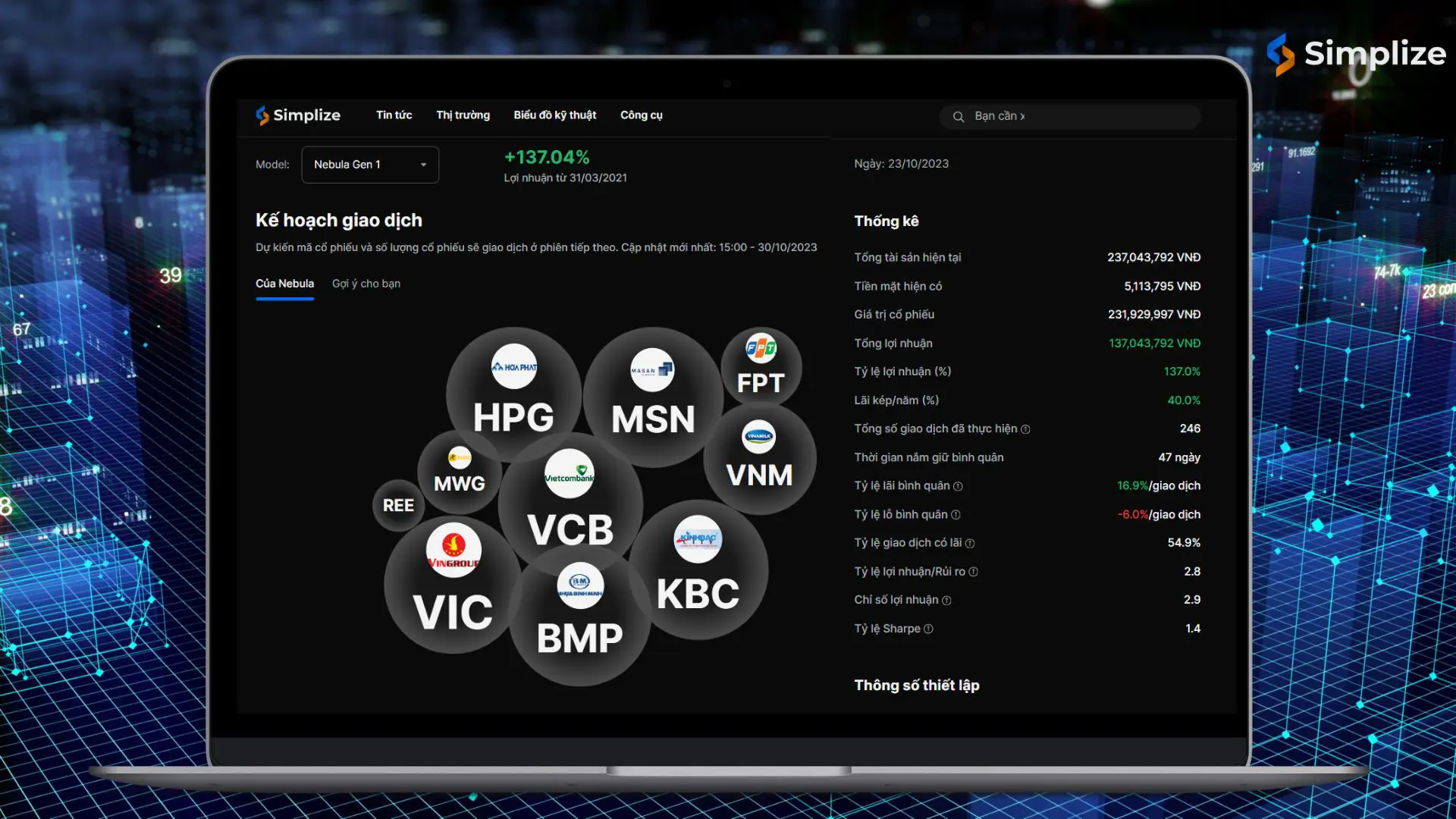This screenshot has width=1456, height=819.
Task: Click the FPT logo icon
Action: pyautogui.click(x=761, y=348)
